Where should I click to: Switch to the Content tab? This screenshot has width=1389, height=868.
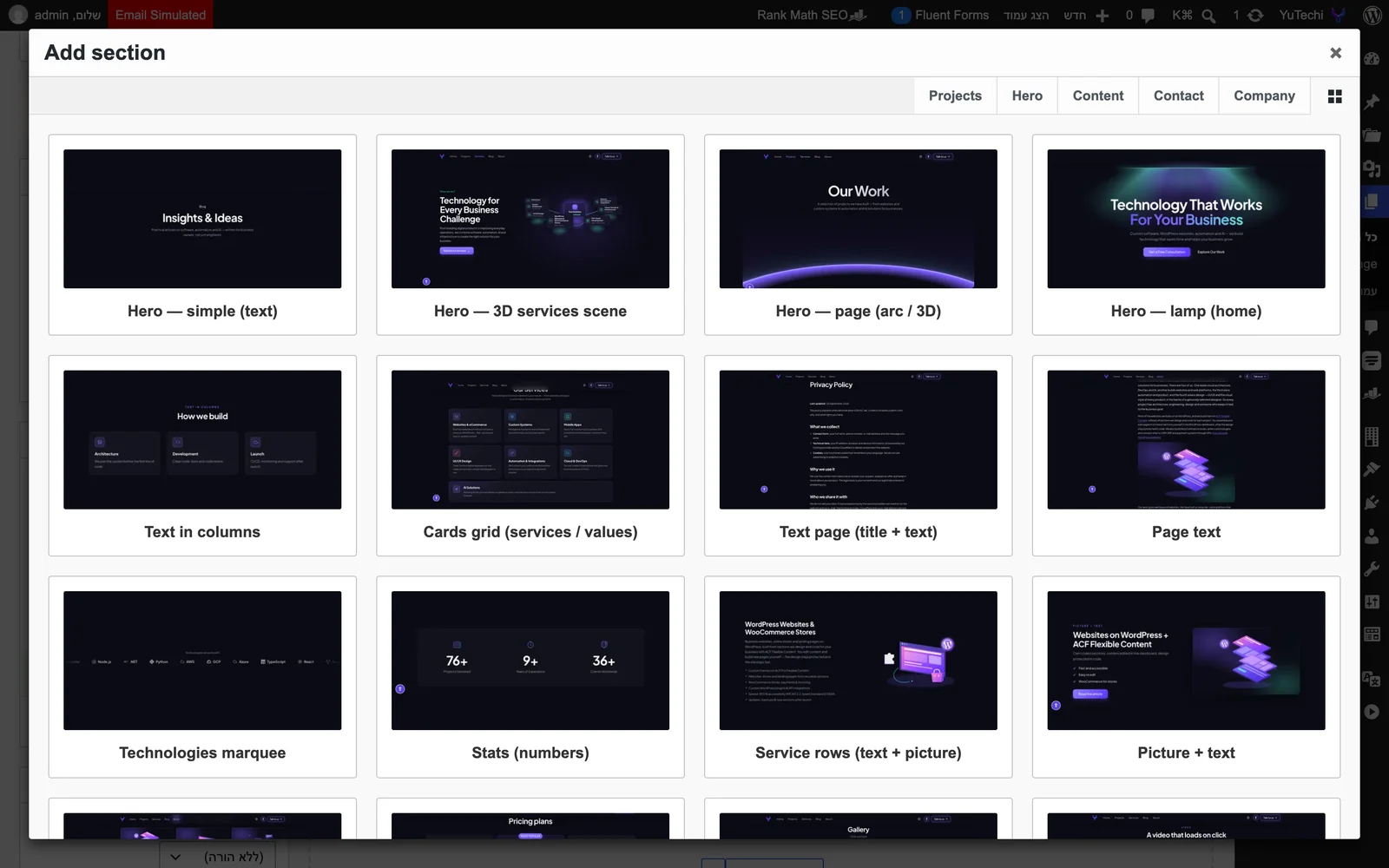point(1098,95)
